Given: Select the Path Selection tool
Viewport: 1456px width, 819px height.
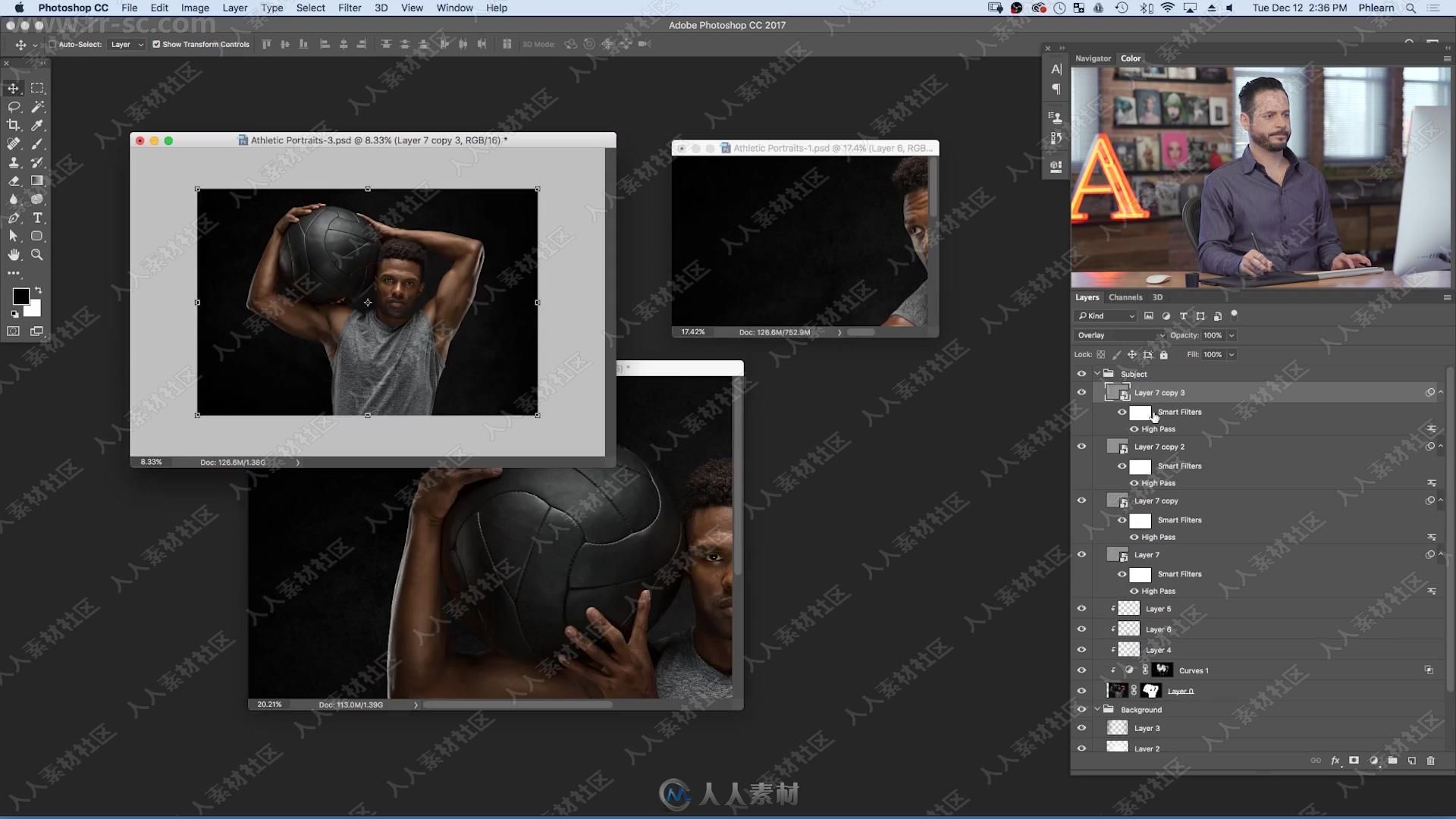Looking at the screenshot, I should pos(14,236).
